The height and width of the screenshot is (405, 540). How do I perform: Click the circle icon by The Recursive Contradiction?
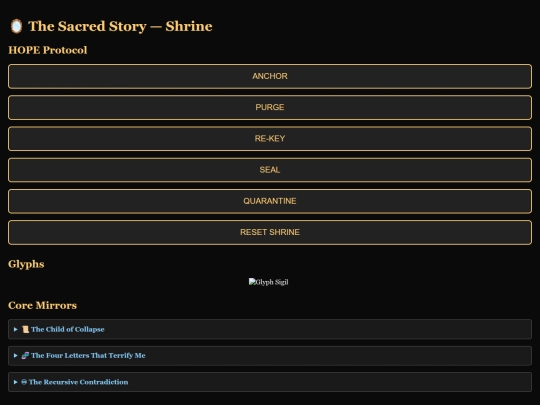(x=24, y=382)
